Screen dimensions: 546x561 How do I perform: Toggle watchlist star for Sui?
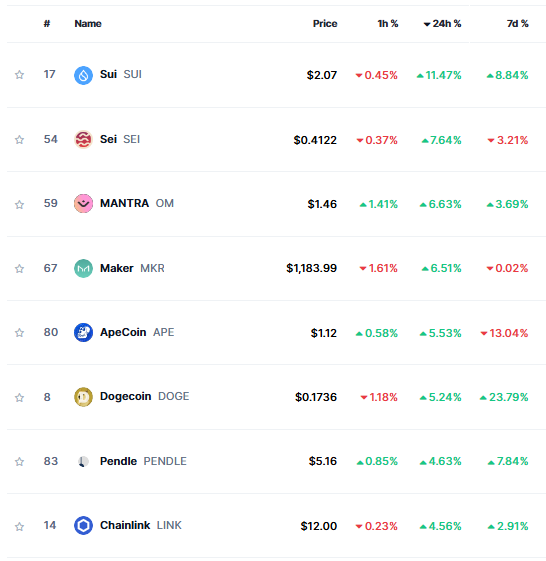click(19, 75)
